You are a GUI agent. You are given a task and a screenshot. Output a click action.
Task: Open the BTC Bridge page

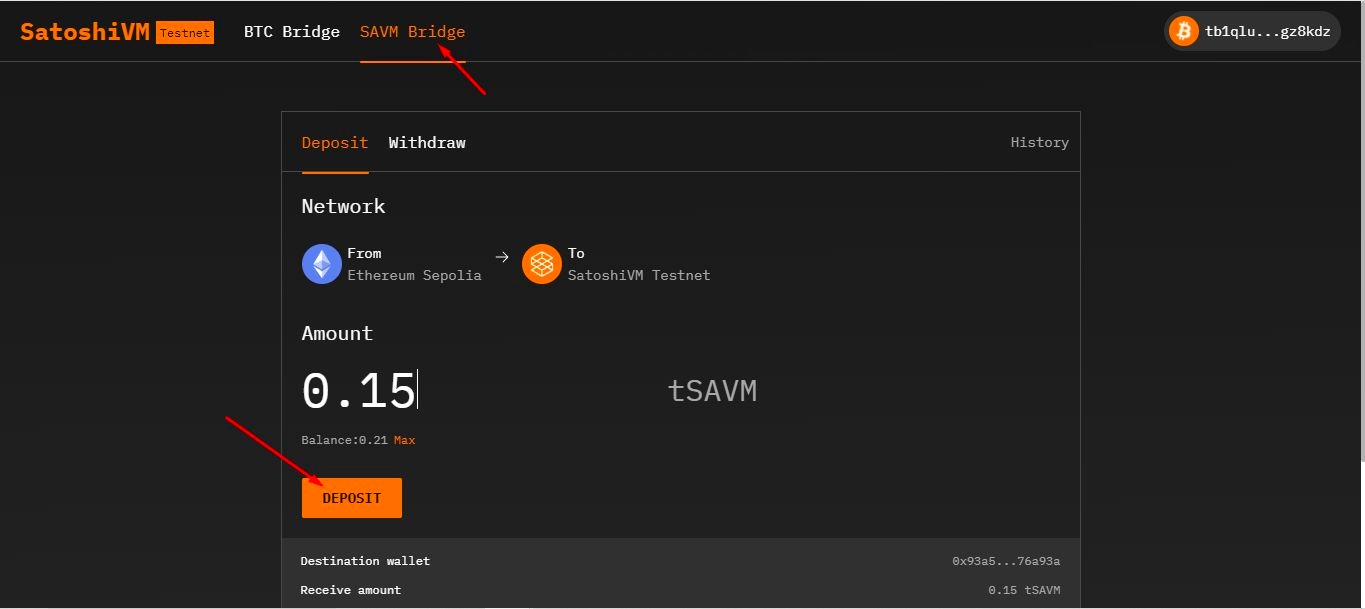pyautogui.click(x=292, y=32)
